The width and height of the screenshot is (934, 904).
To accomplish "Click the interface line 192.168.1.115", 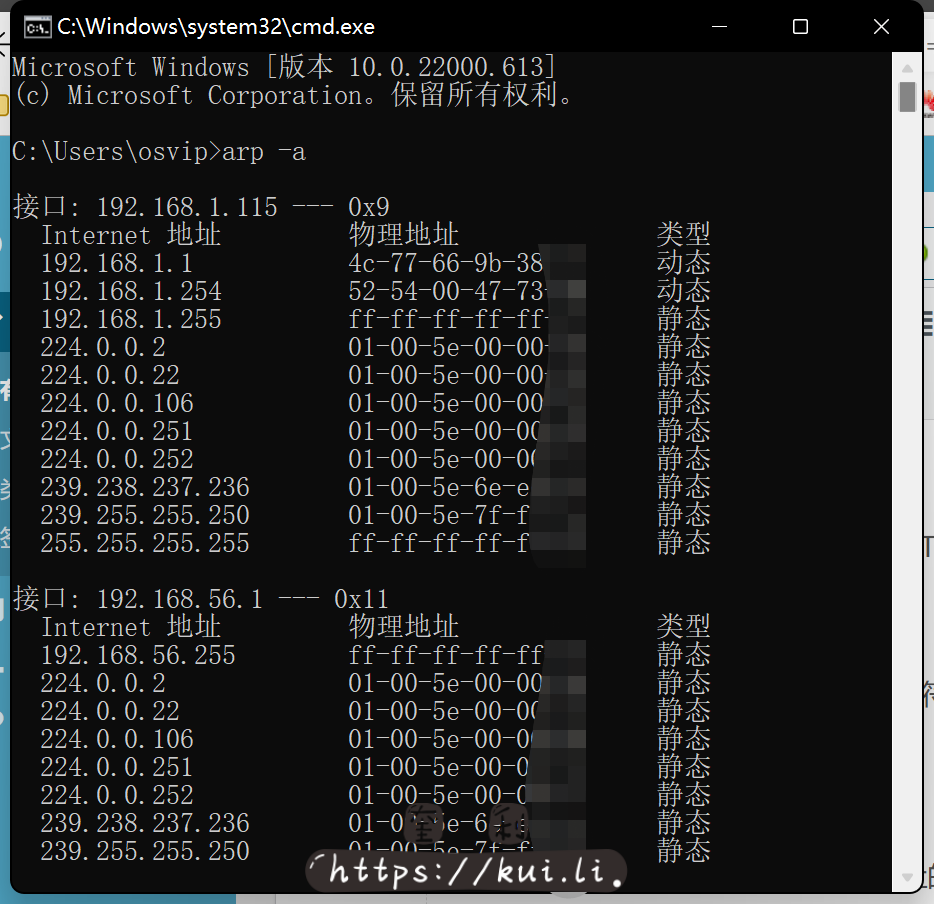I will coord(186,206).
